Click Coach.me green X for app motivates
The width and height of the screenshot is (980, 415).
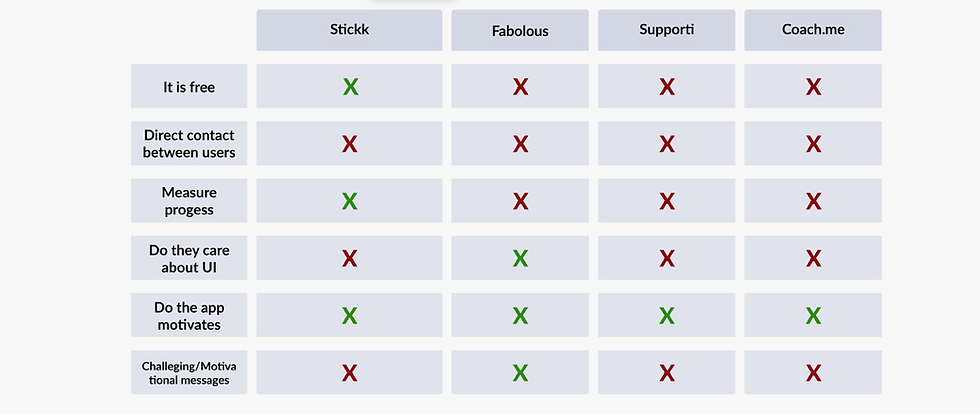[x=813, y=316]
